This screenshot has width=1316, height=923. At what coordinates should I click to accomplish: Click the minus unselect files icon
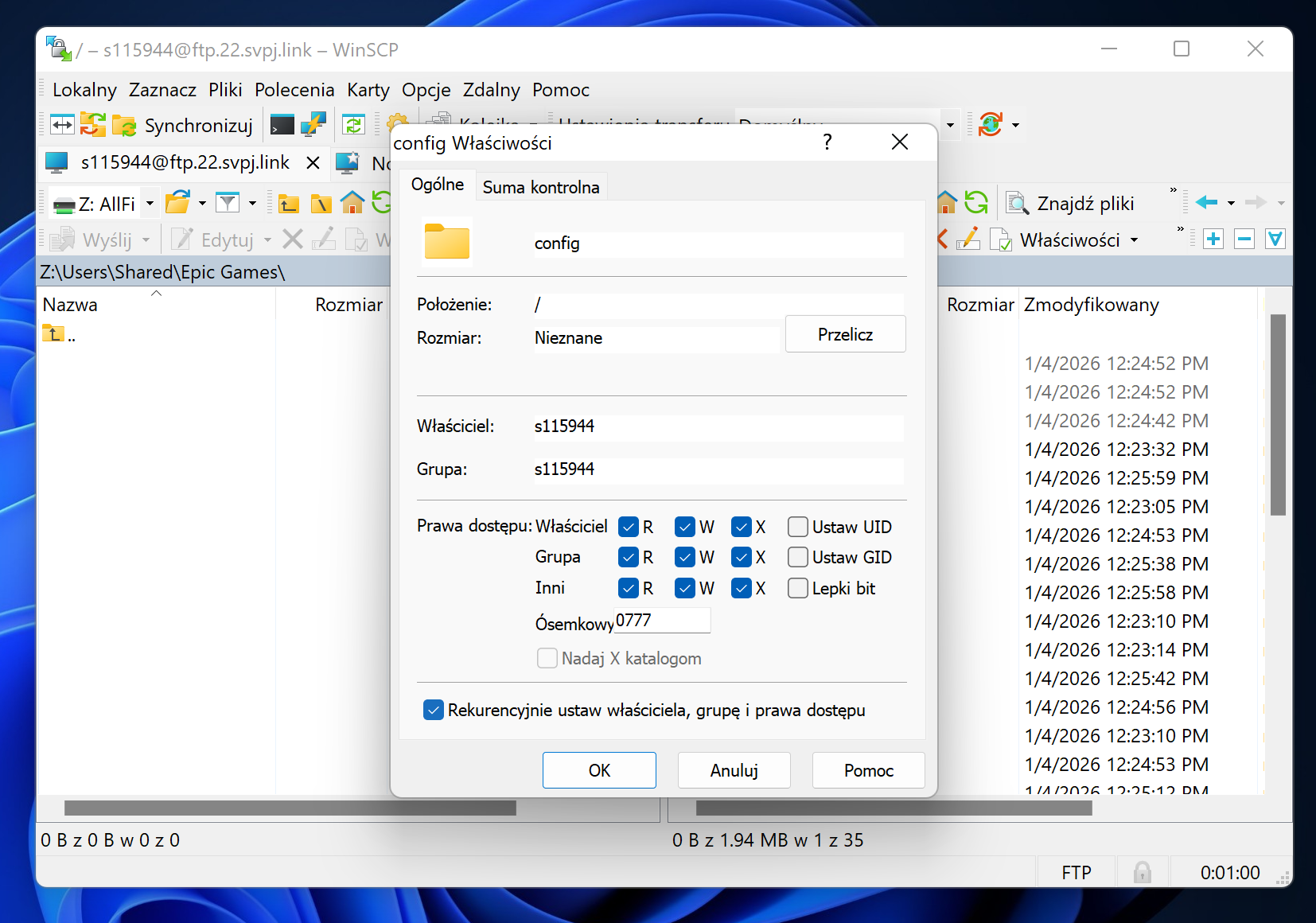tap(1244, 239)
